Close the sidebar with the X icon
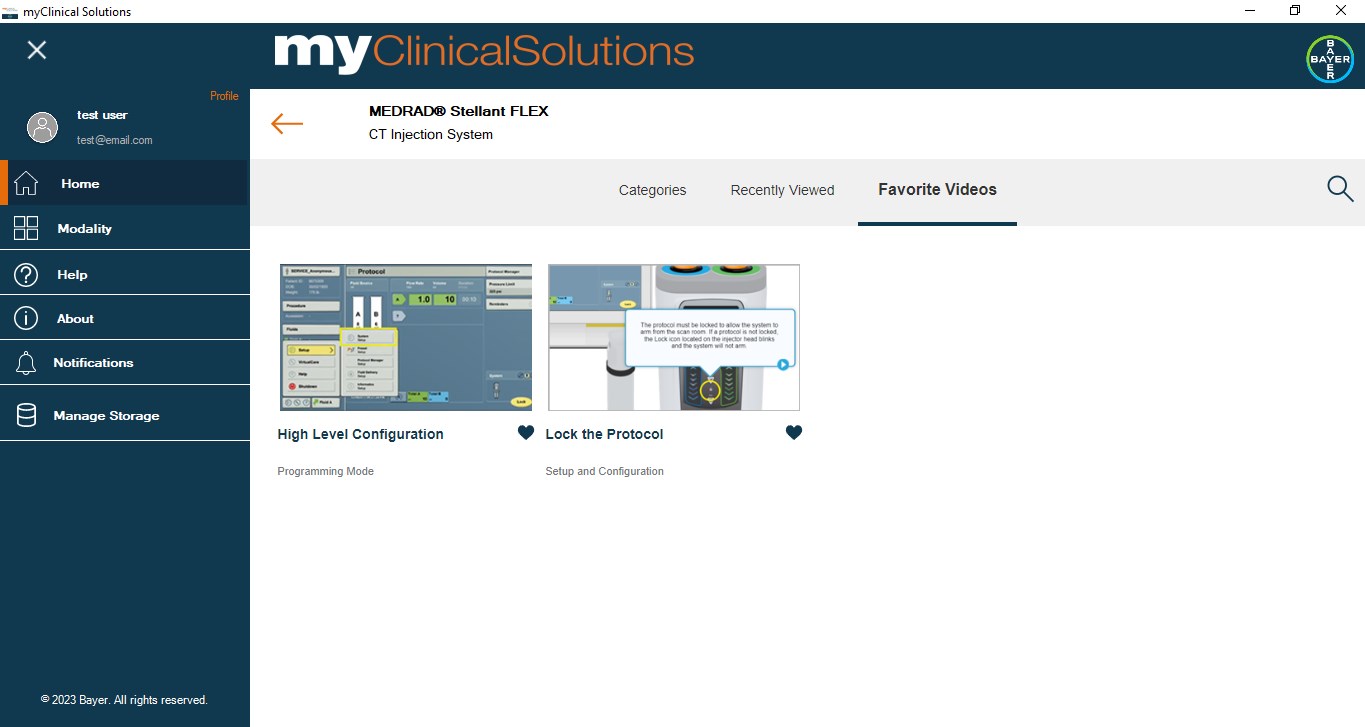Image resolution: width=1365 pixels, height=727 pixels. [x=37, y=50]
